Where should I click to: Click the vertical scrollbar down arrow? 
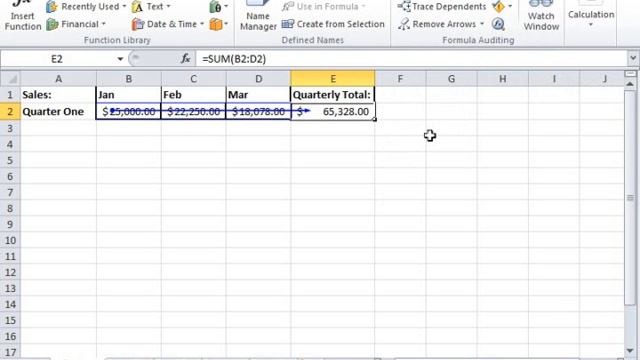pyautogui.click(x=630, y=351)
